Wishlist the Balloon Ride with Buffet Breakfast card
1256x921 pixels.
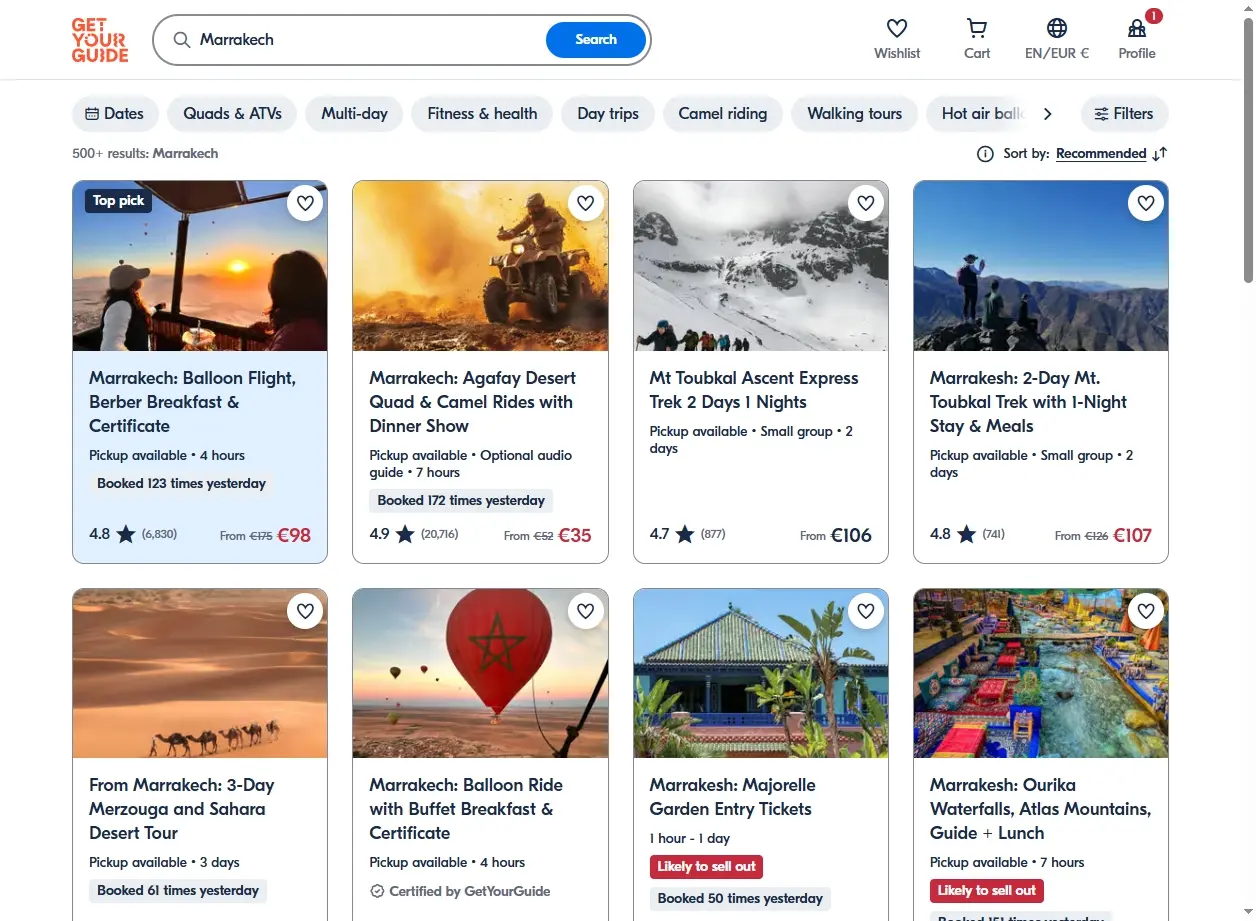click(586, 610)
